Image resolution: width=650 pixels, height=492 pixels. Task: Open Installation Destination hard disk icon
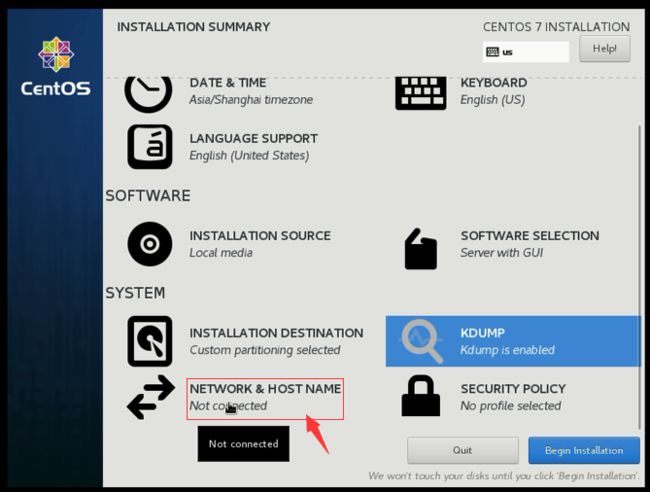150,341
